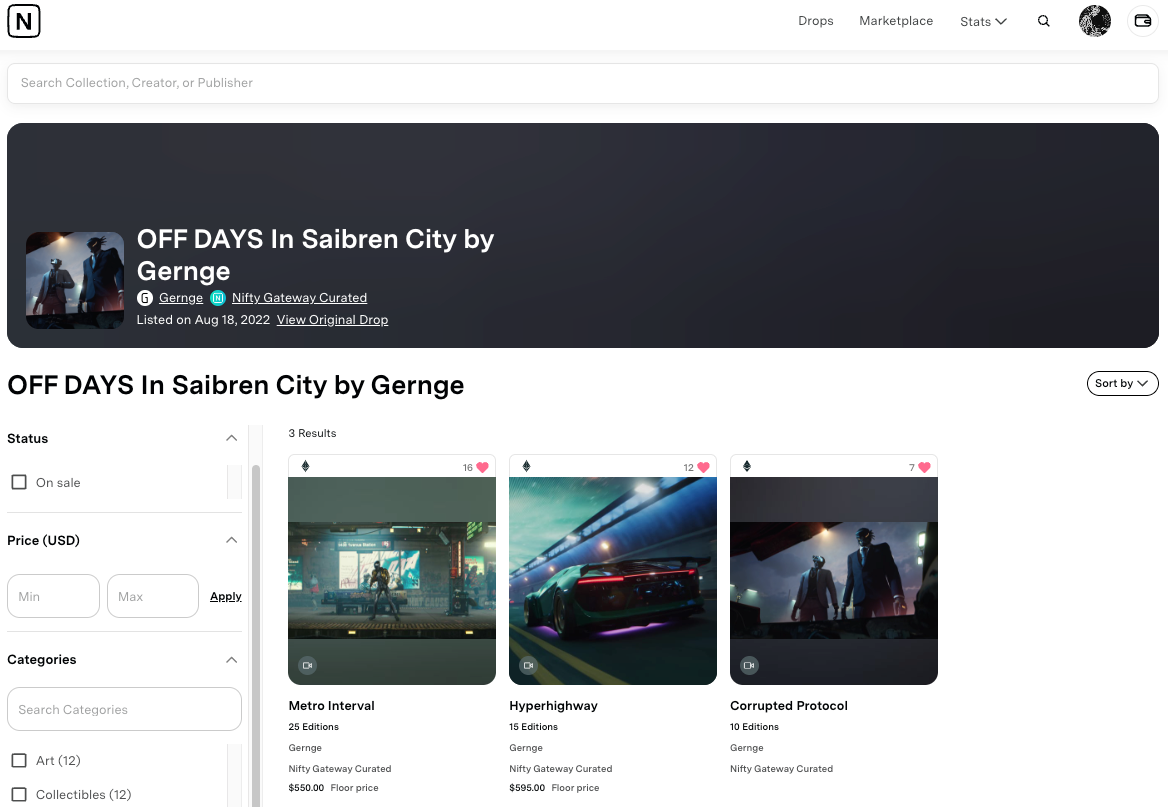Click Nifty Gateway Curated under Metro Interval

click(340, 768)
